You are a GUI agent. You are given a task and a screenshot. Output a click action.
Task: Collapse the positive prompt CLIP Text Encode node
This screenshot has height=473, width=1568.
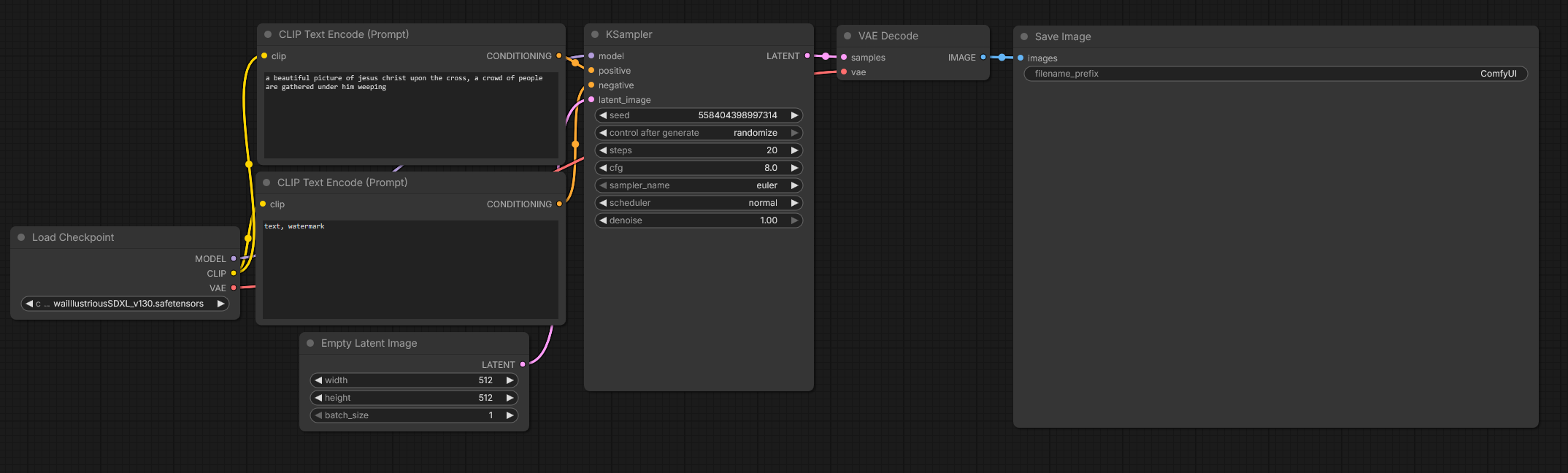(x=268, y=34)
